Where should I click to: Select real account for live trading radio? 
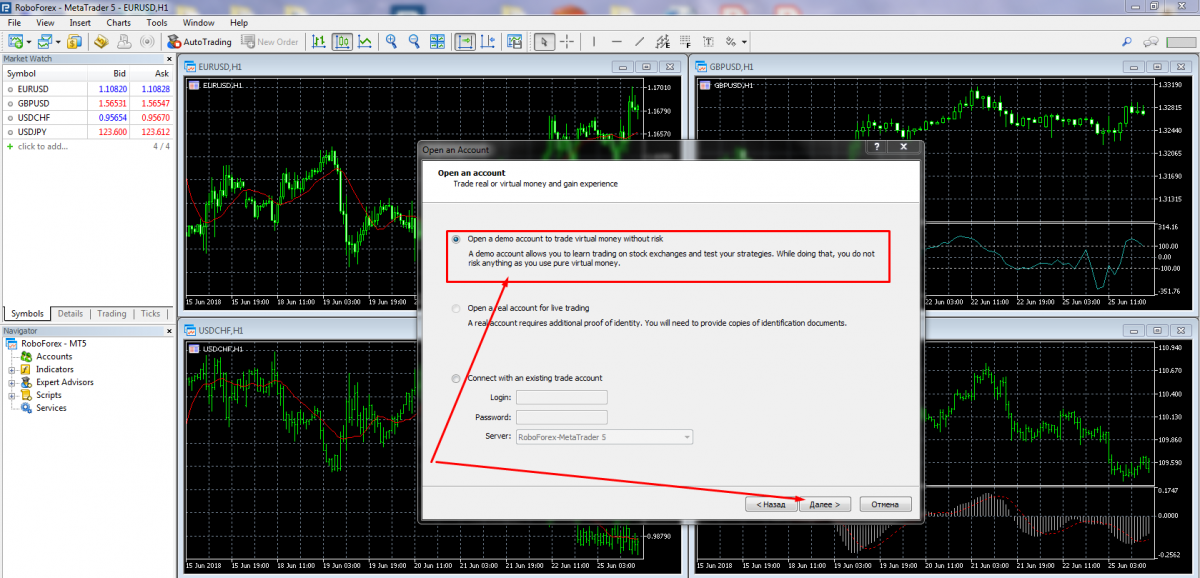point(457,308)
